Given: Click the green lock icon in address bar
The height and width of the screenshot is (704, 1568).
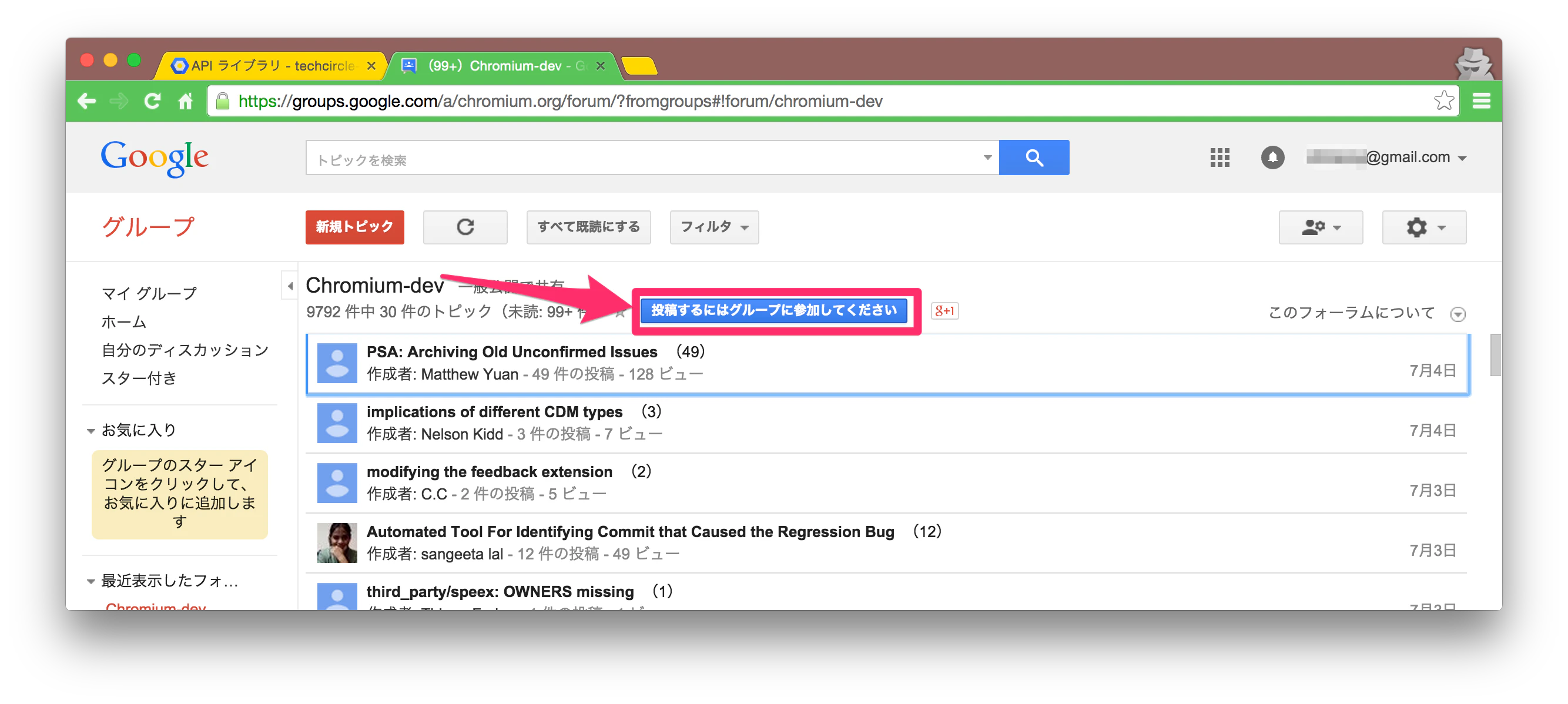Looking at the screenshot, I should pyautogui.click(x=223, y=102).
